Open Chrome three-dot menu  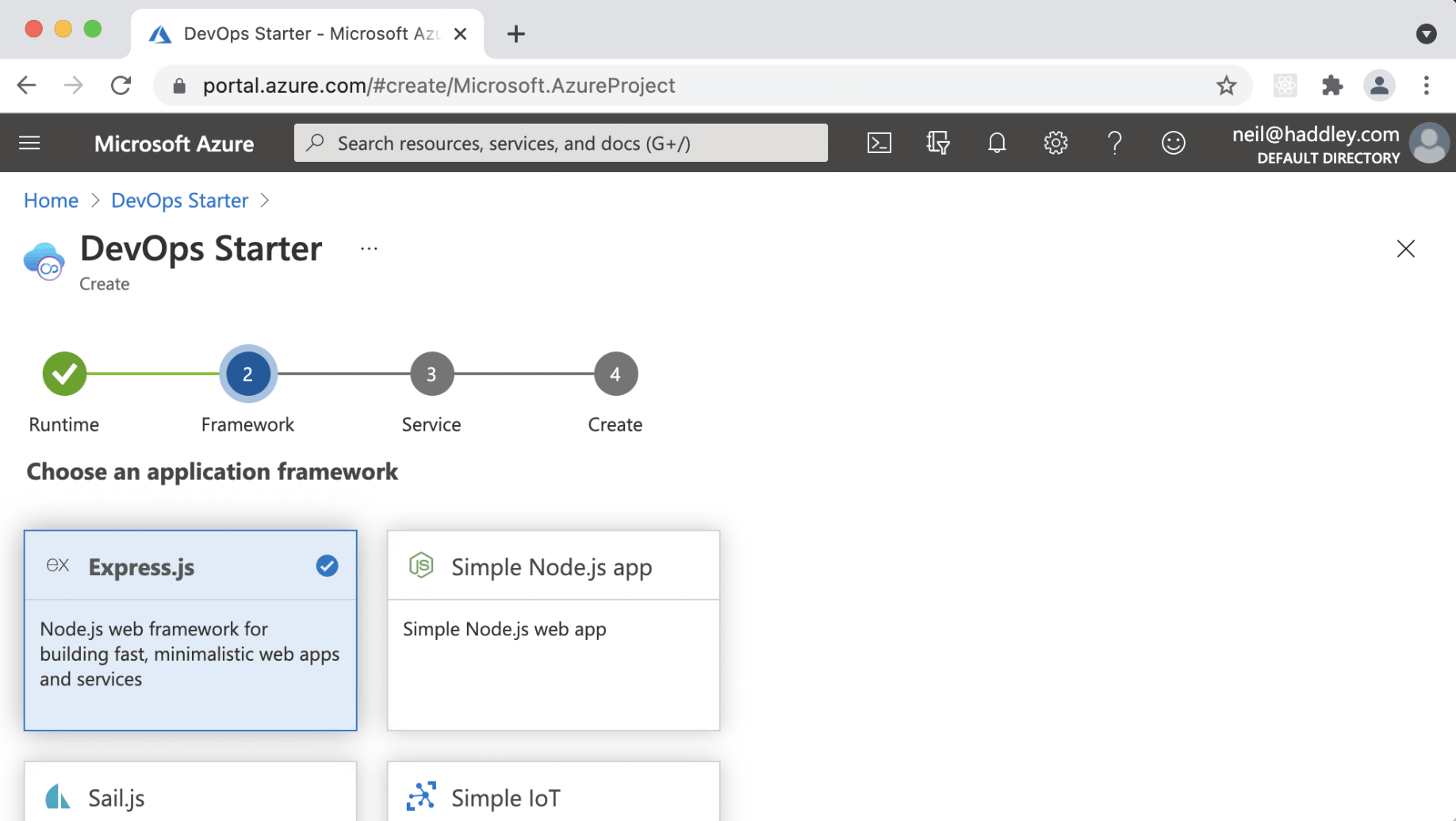pos(1426,86)
